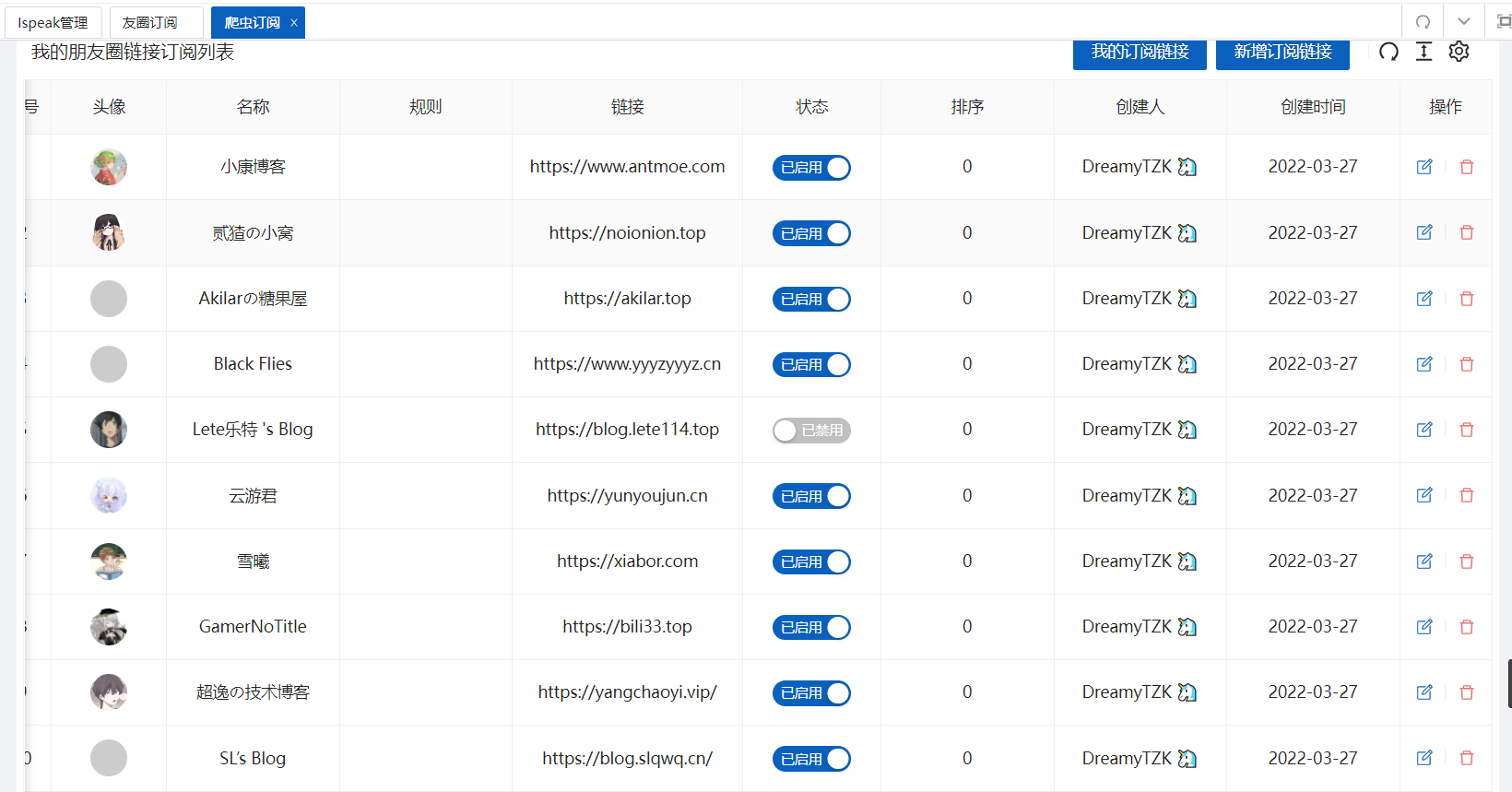Delete GamerNoTitle entry

pyautogui.click(x=1467, y=627)
